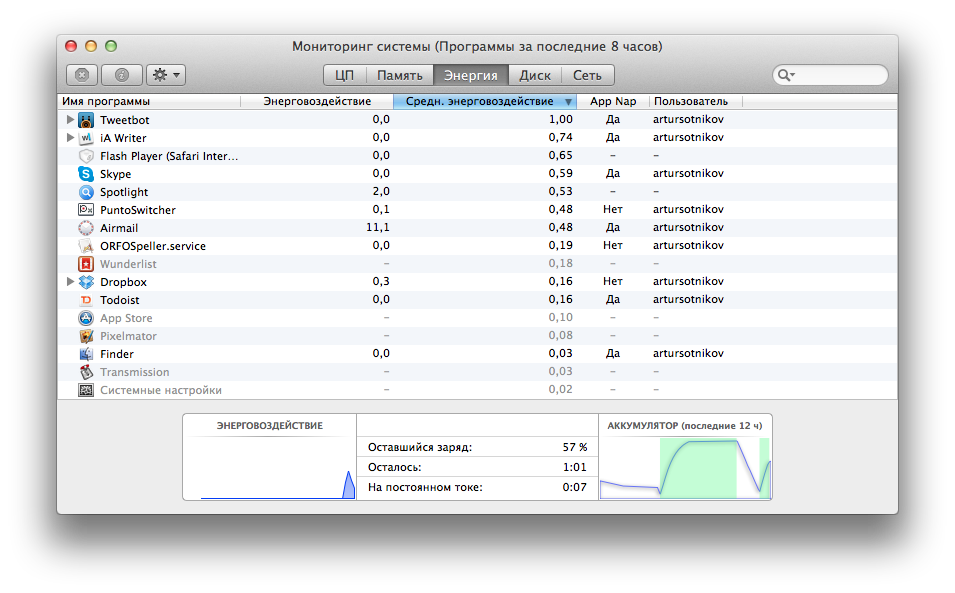Click the process info button
The width and height of the screenshot is (955, 593).
[x=122, y=75]
